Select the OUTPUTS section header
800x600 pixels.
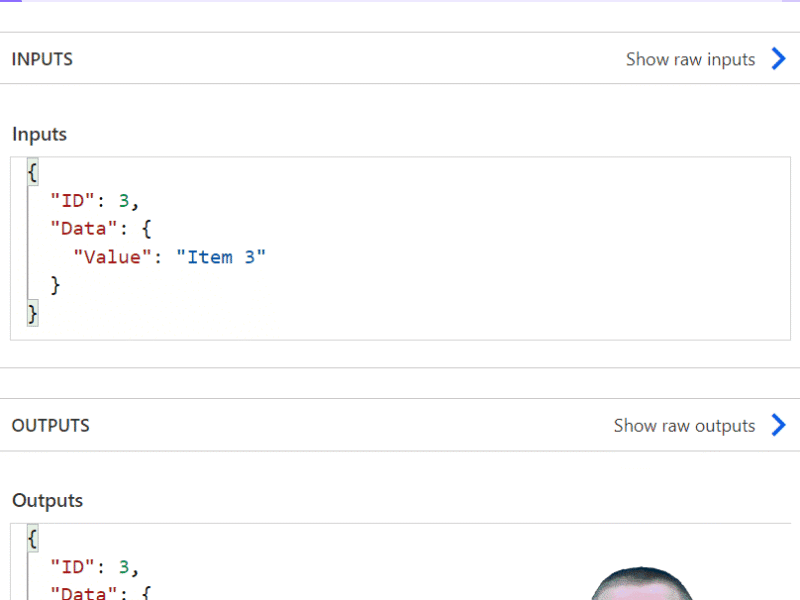pyautogui.click(x=51, y=426)
